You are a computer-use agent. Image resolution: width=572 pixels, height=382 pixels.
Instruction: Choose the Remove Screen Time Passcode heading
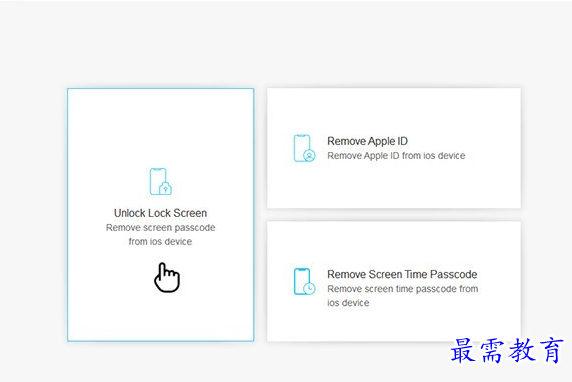(402, 274)
